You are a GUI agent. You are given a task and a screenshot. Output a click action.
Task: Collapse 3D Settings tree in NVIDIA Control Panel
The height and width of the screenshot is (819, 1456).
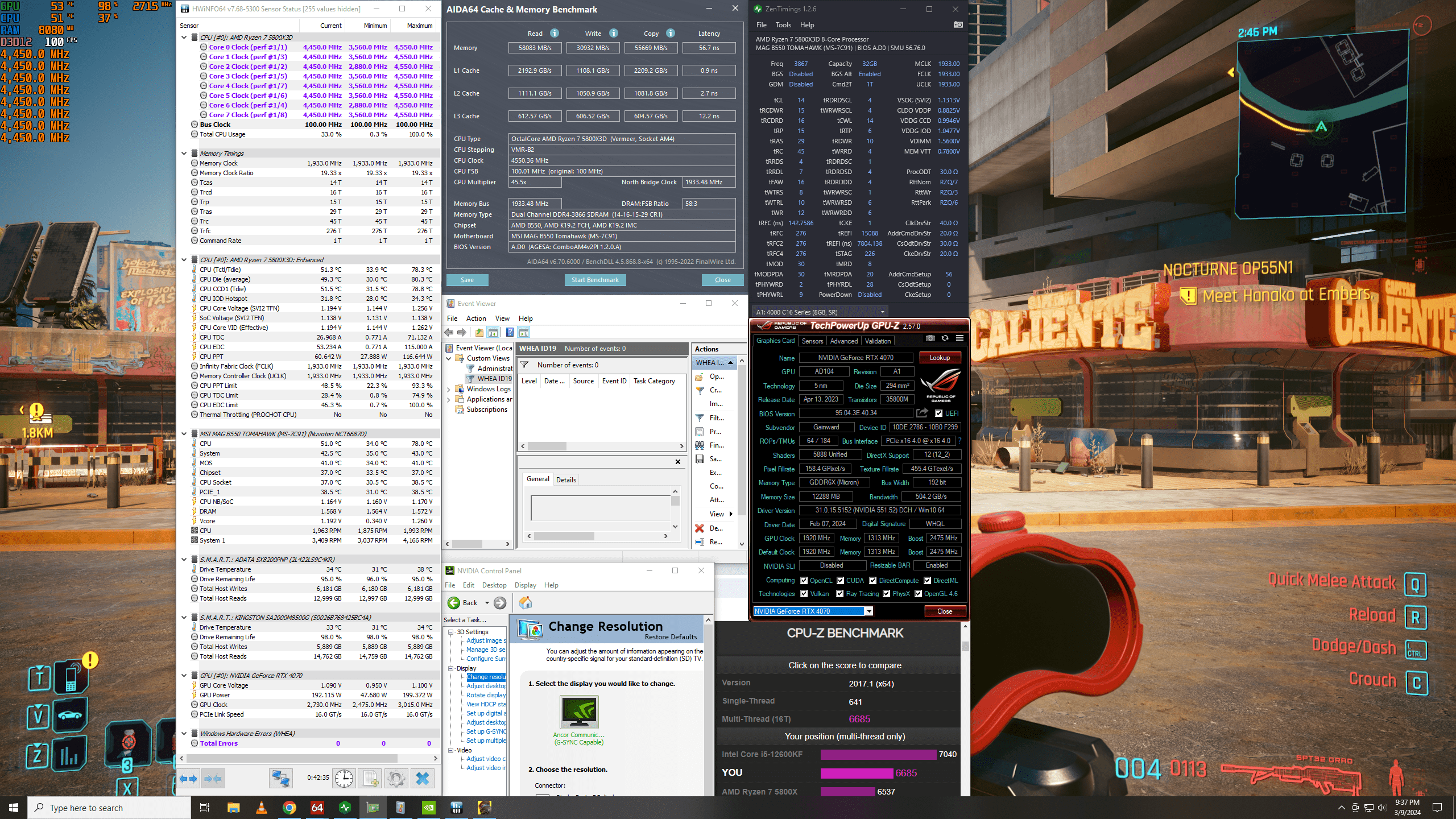click(451, 632)
